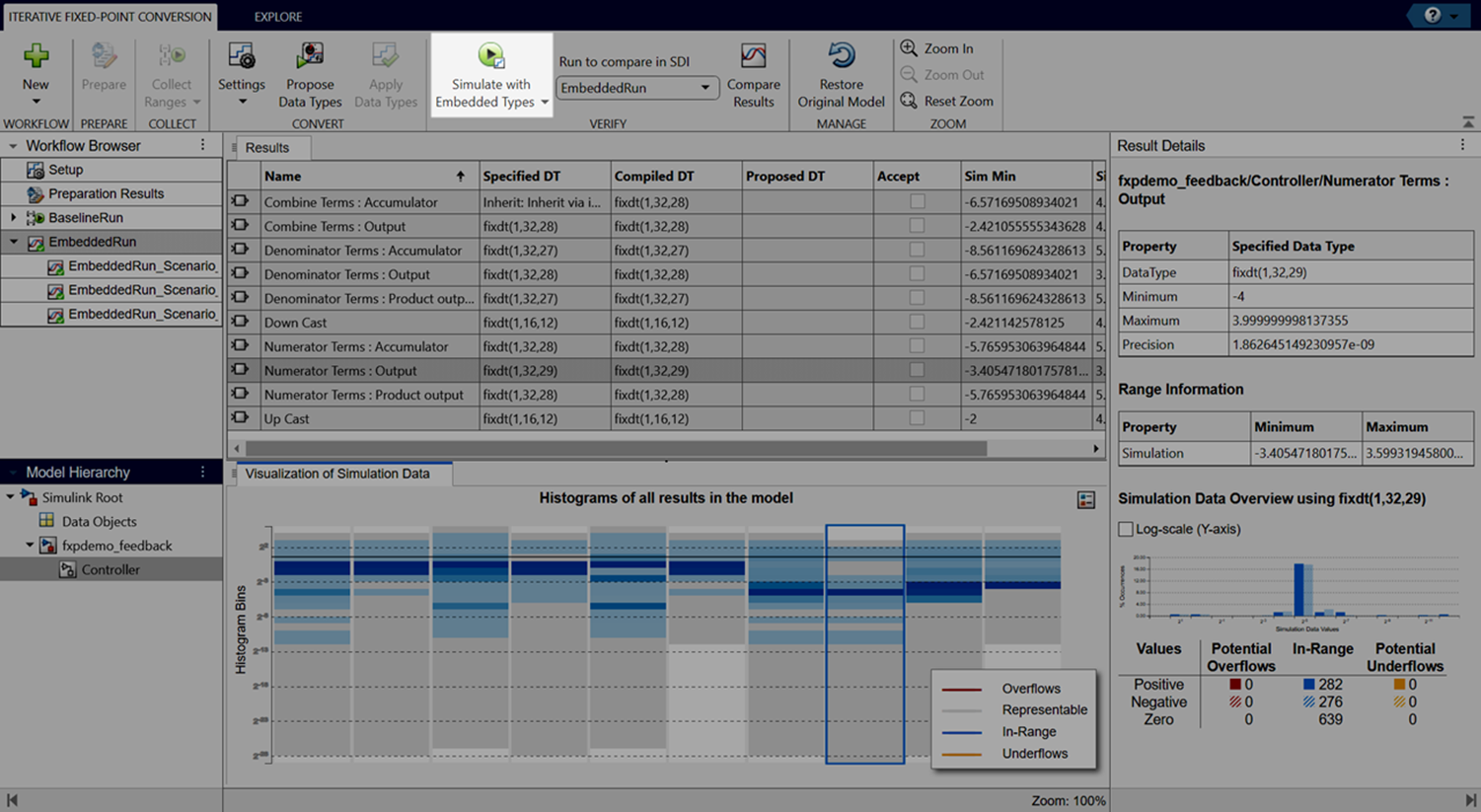The image size is (1481, 812).
Task: Toggle the histogram legend icon
Action: (x=1085, y=500)
